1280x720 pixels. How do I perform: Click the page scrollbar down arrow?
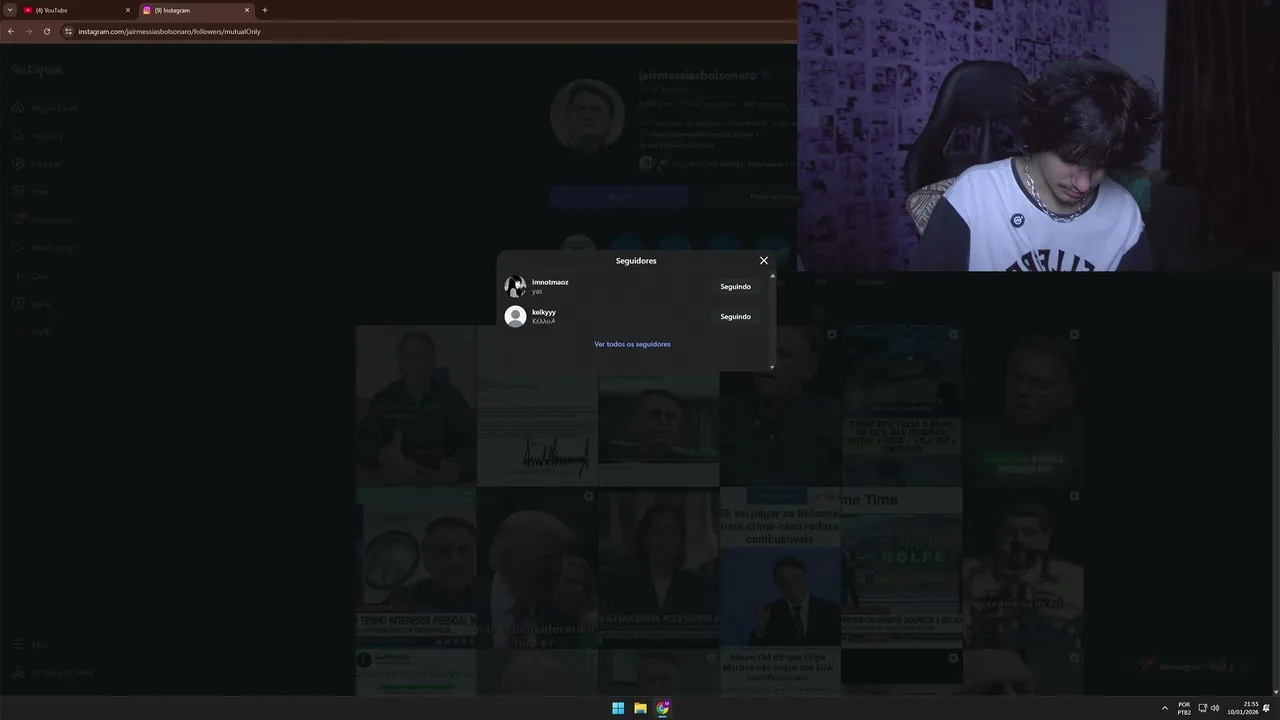(x=1275, y=691)
